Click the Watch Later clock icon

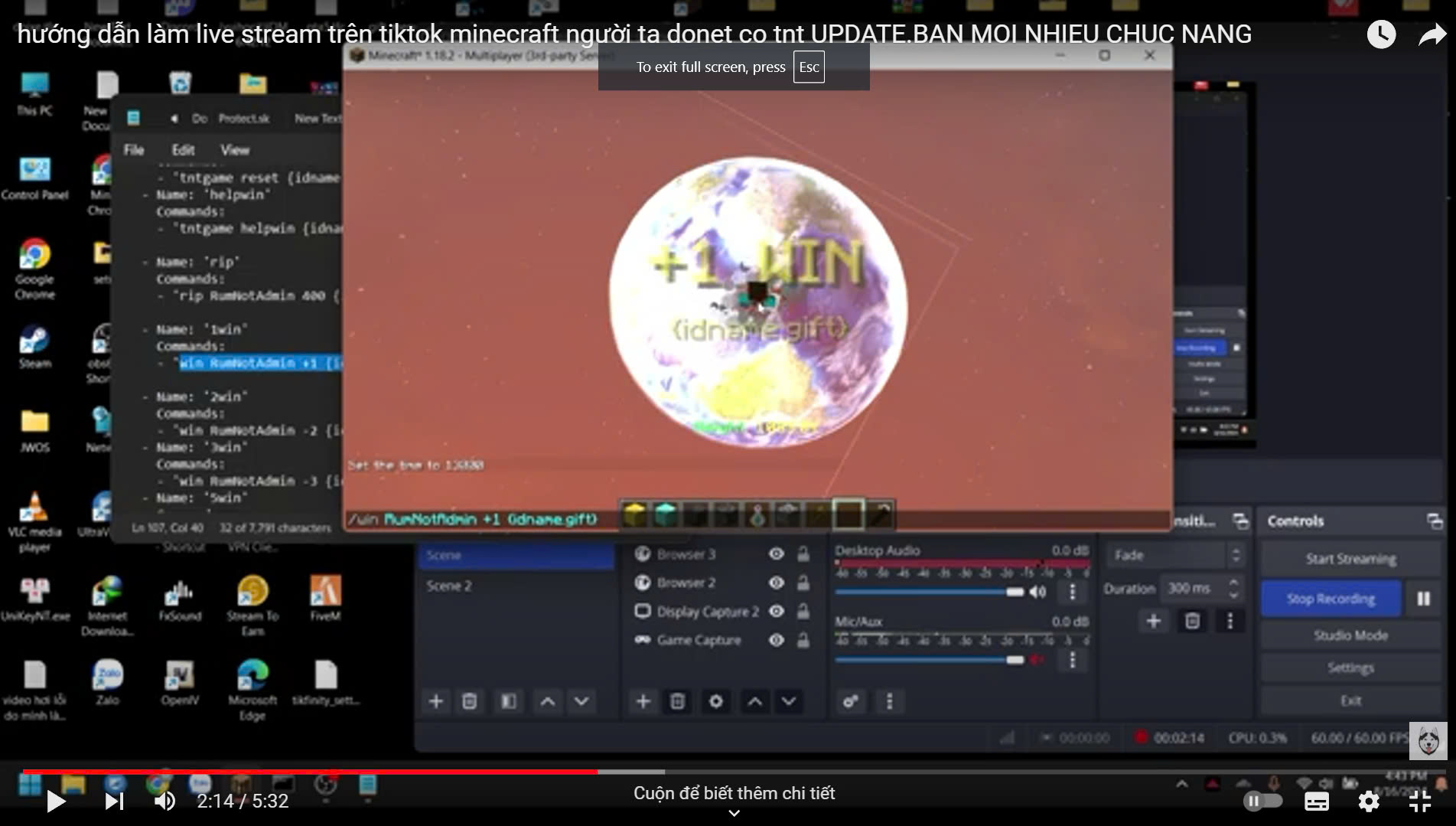pos(1381,35)
